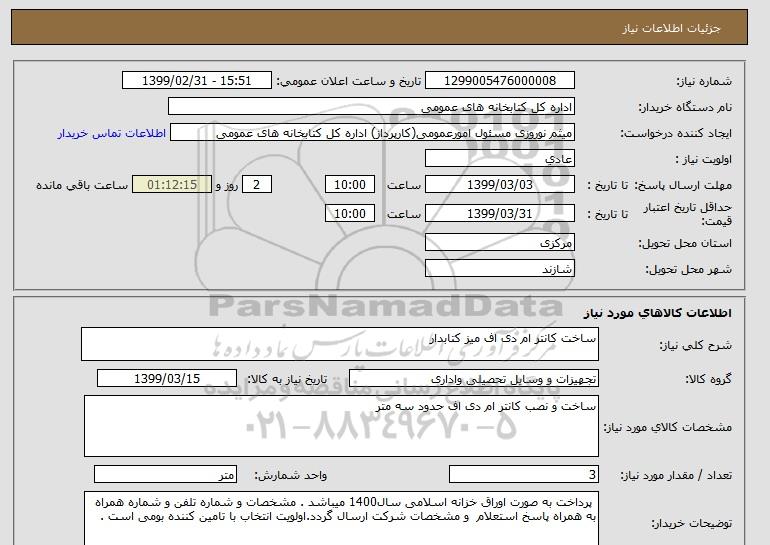The width and height of the screenshot is (770, 545).
Task: Click the delivery city field
Action: click(x=499, y=269)
